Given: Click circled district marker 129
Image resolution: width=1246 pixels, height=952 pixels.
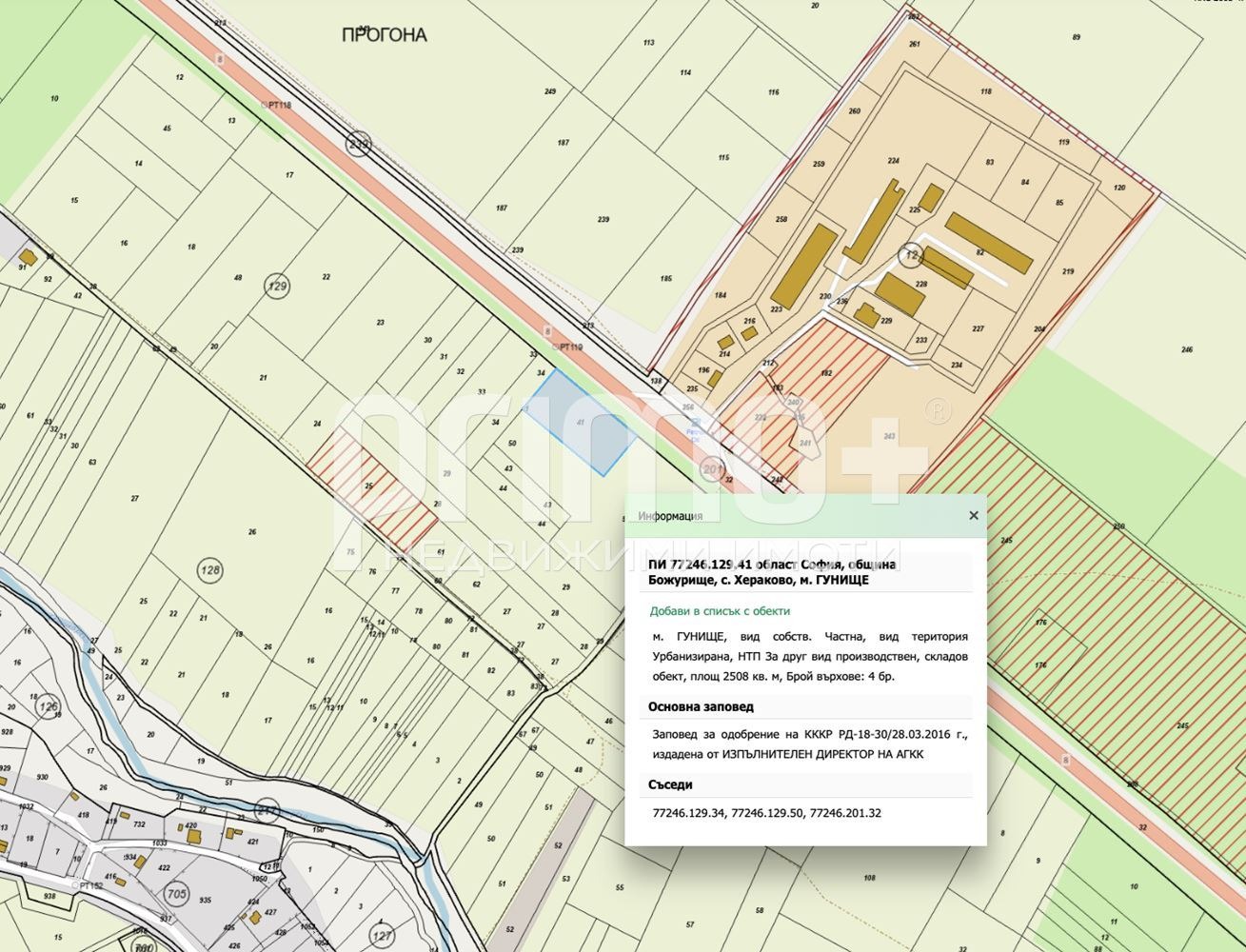Looking at the screenshot, I should pyautogui.click(x=277, y=286).
